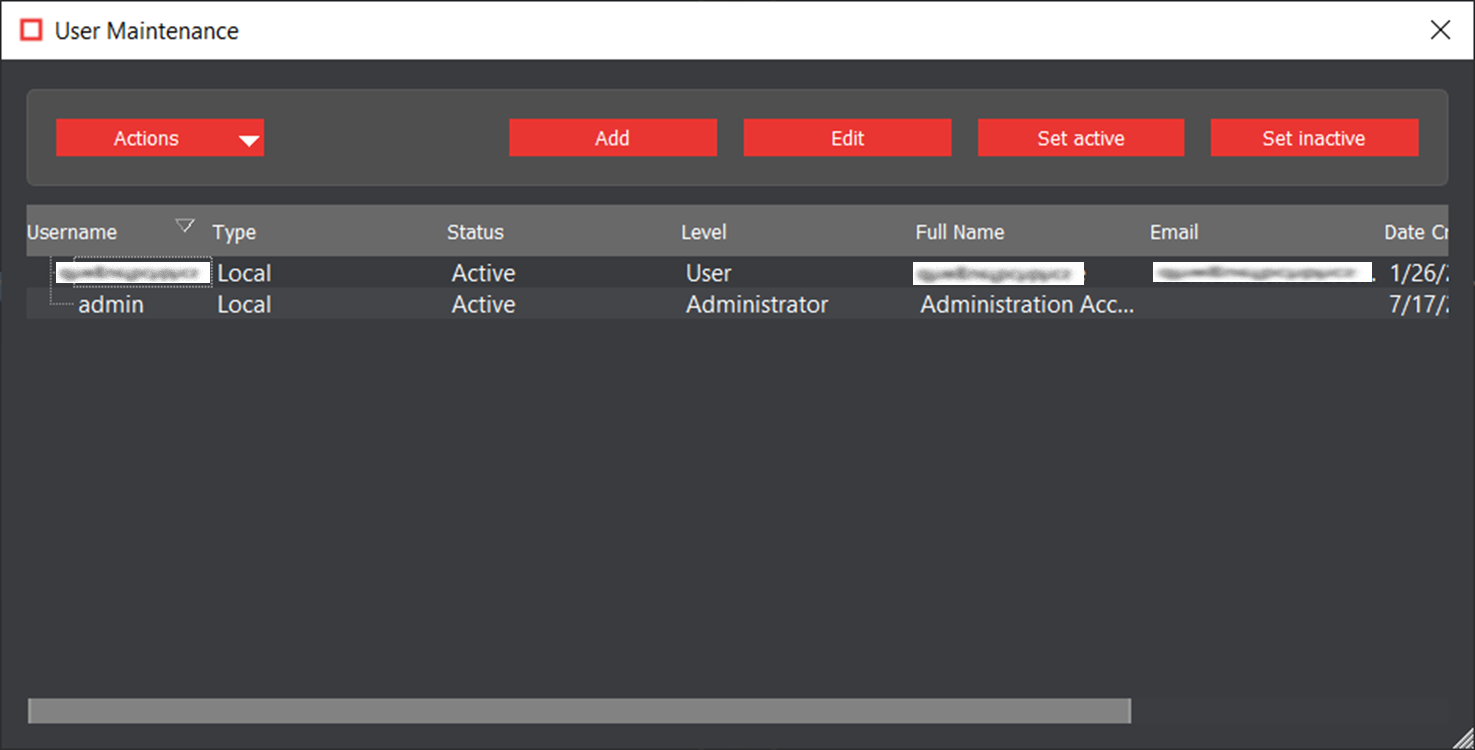Click the horizontal scrollbar thumb
1475x750 pixels.
(579, 710)
